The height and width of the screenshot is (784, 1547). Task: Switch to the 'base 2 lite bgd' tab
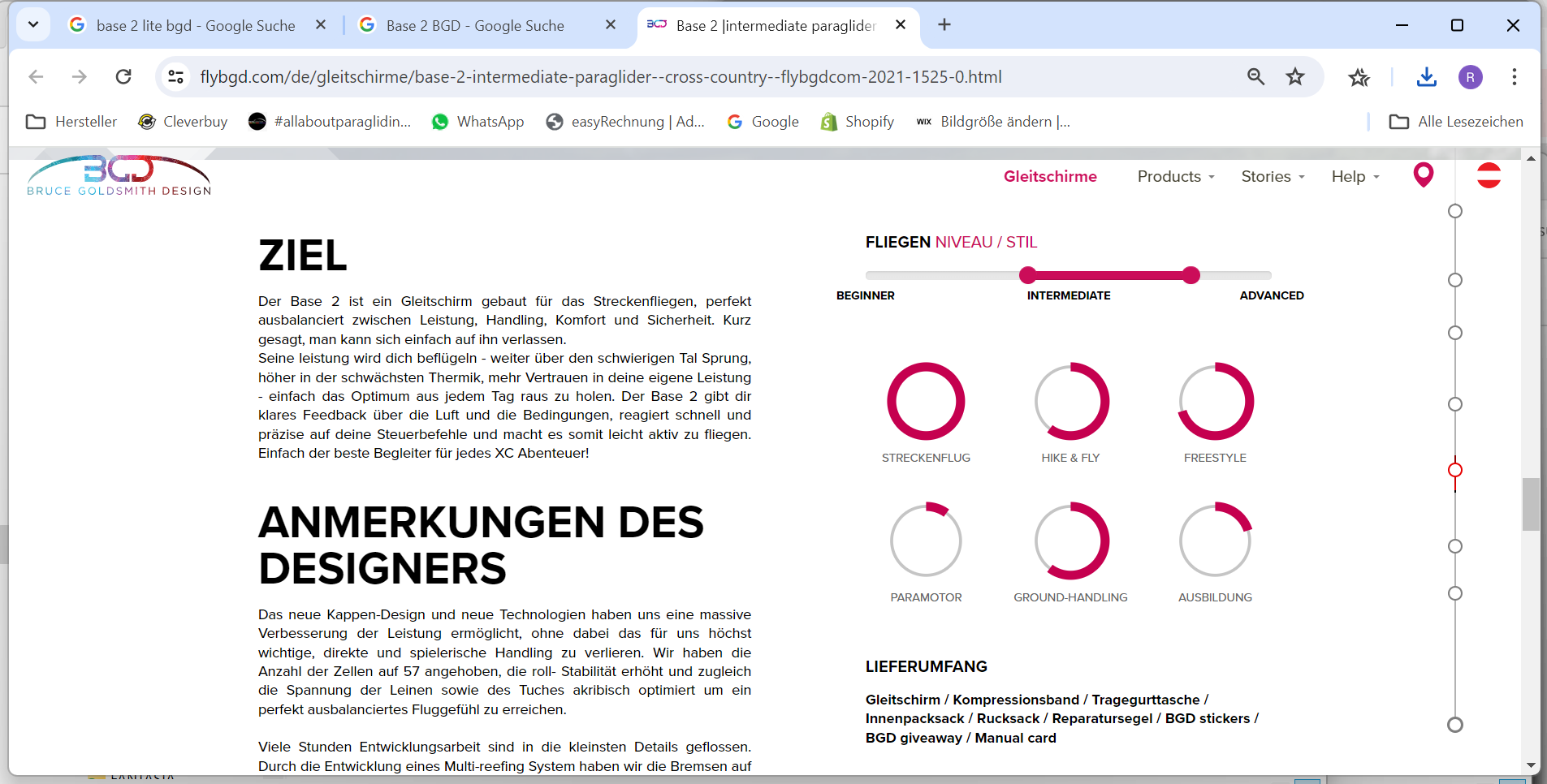coord(197,25)
